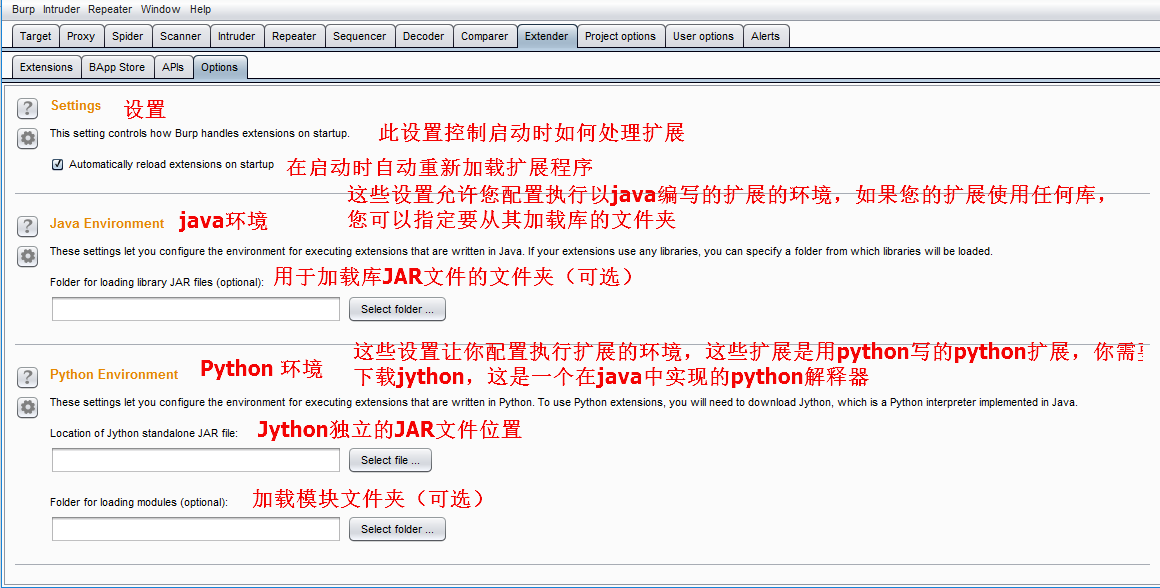Screen dimensions: 1160x588
Task: Switch to the Spider tab
Action: pos(127,36)
